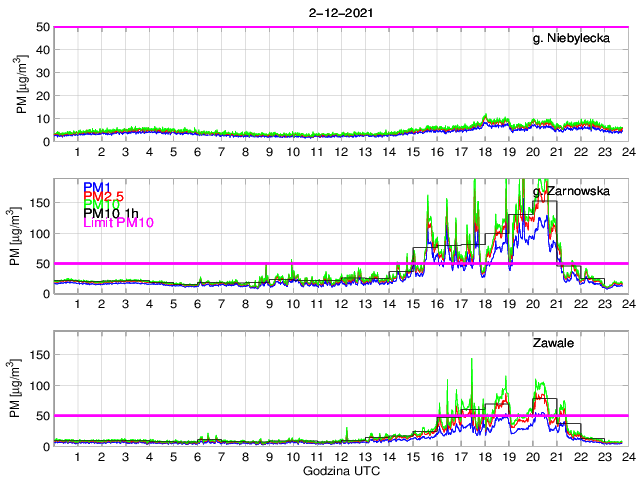Click hour 12 tick on middle chart
The height and width of the screenshot is (480, 640).
[x=341, y=305]
